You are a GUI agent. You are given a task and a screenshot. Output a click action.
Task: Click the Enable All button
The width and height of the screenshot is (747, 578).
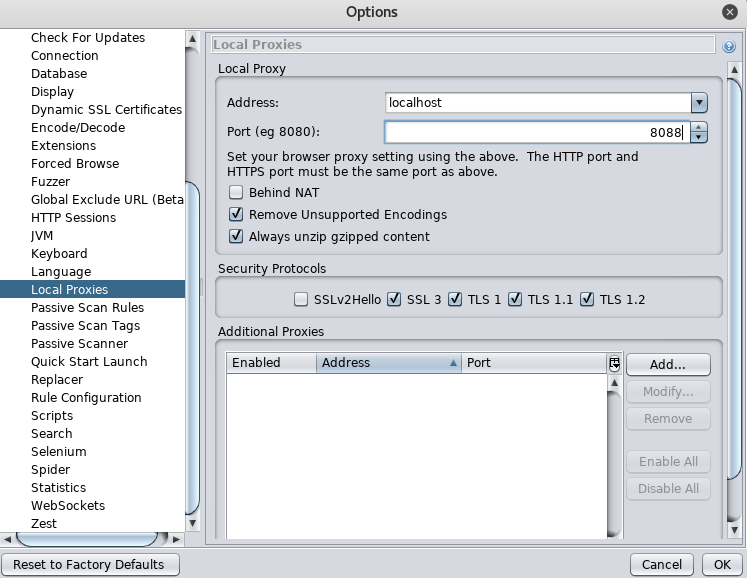coord(668,462)
